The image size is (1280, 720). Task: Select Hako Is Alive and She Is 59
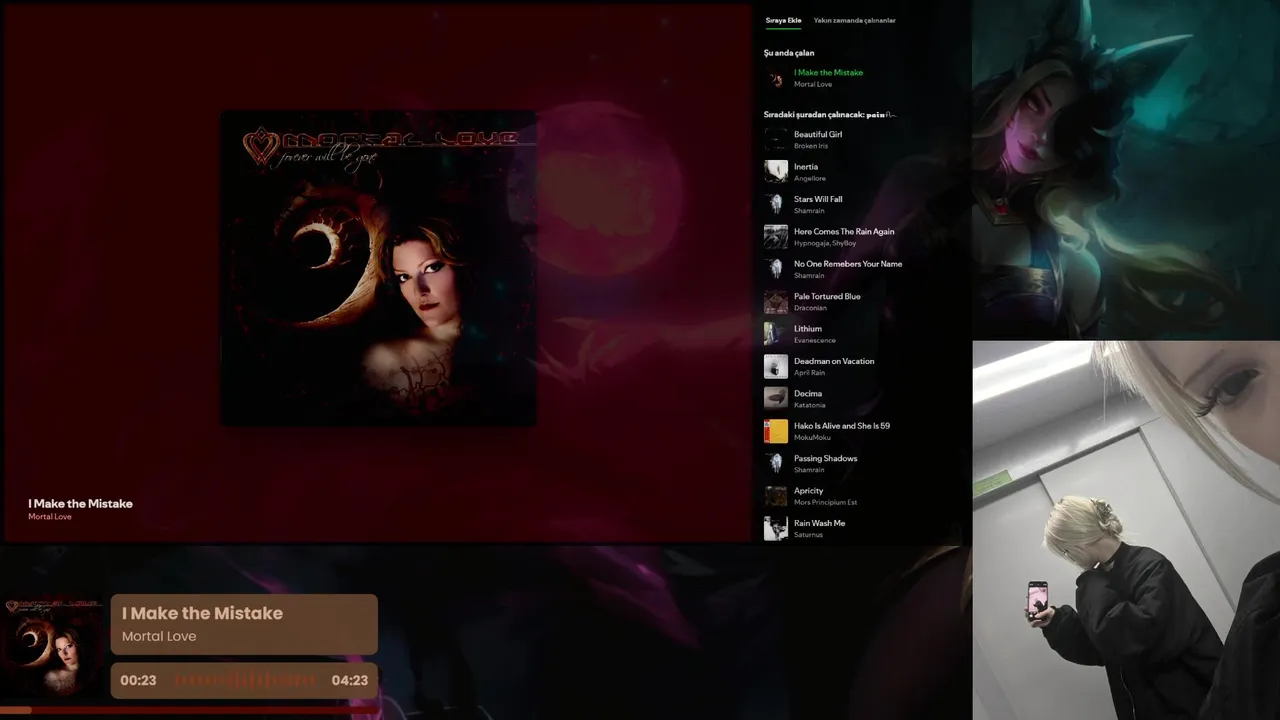[842, 426]
